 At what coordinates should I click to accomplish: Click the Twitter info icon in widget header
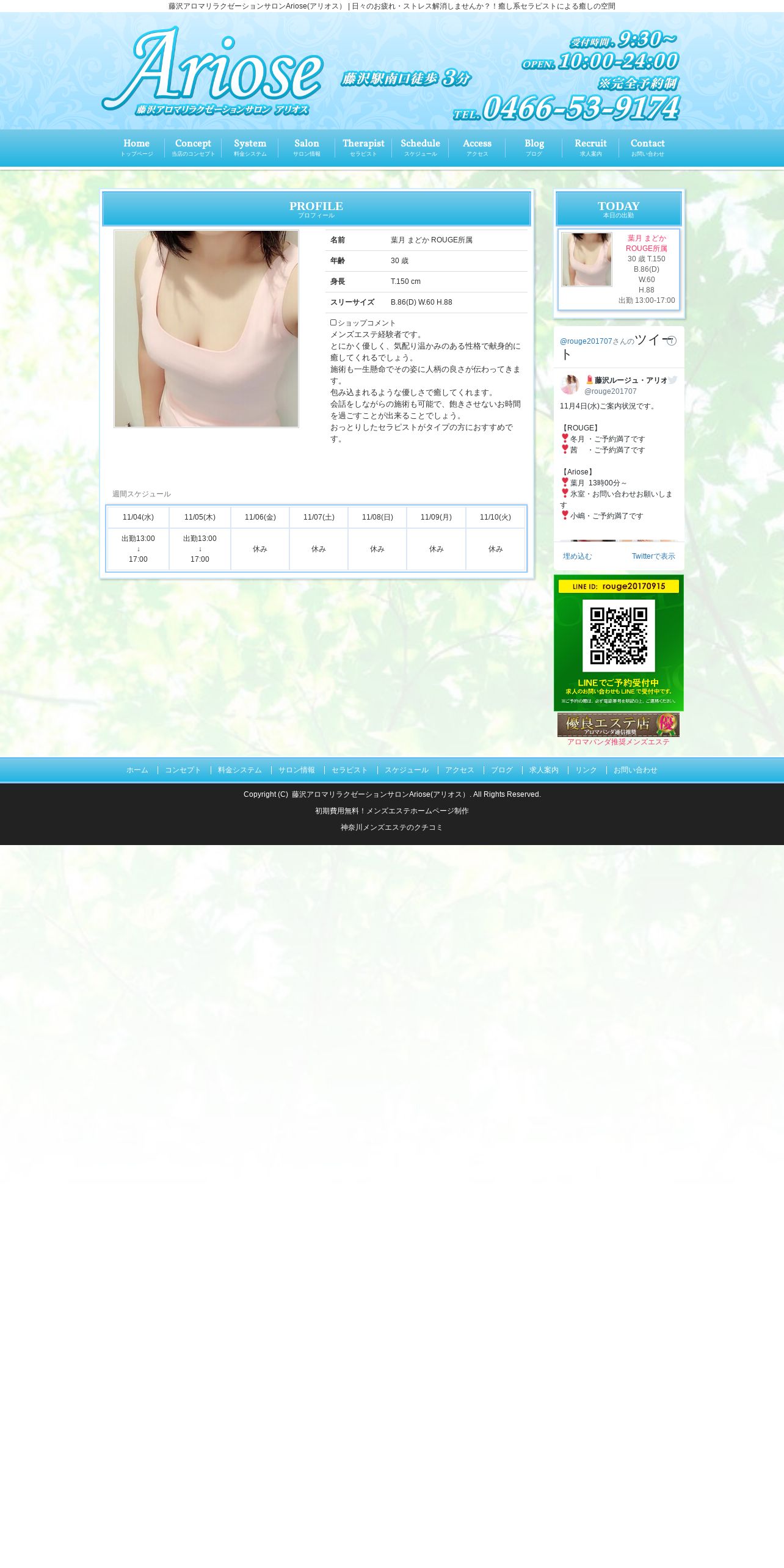coord(671,341)
